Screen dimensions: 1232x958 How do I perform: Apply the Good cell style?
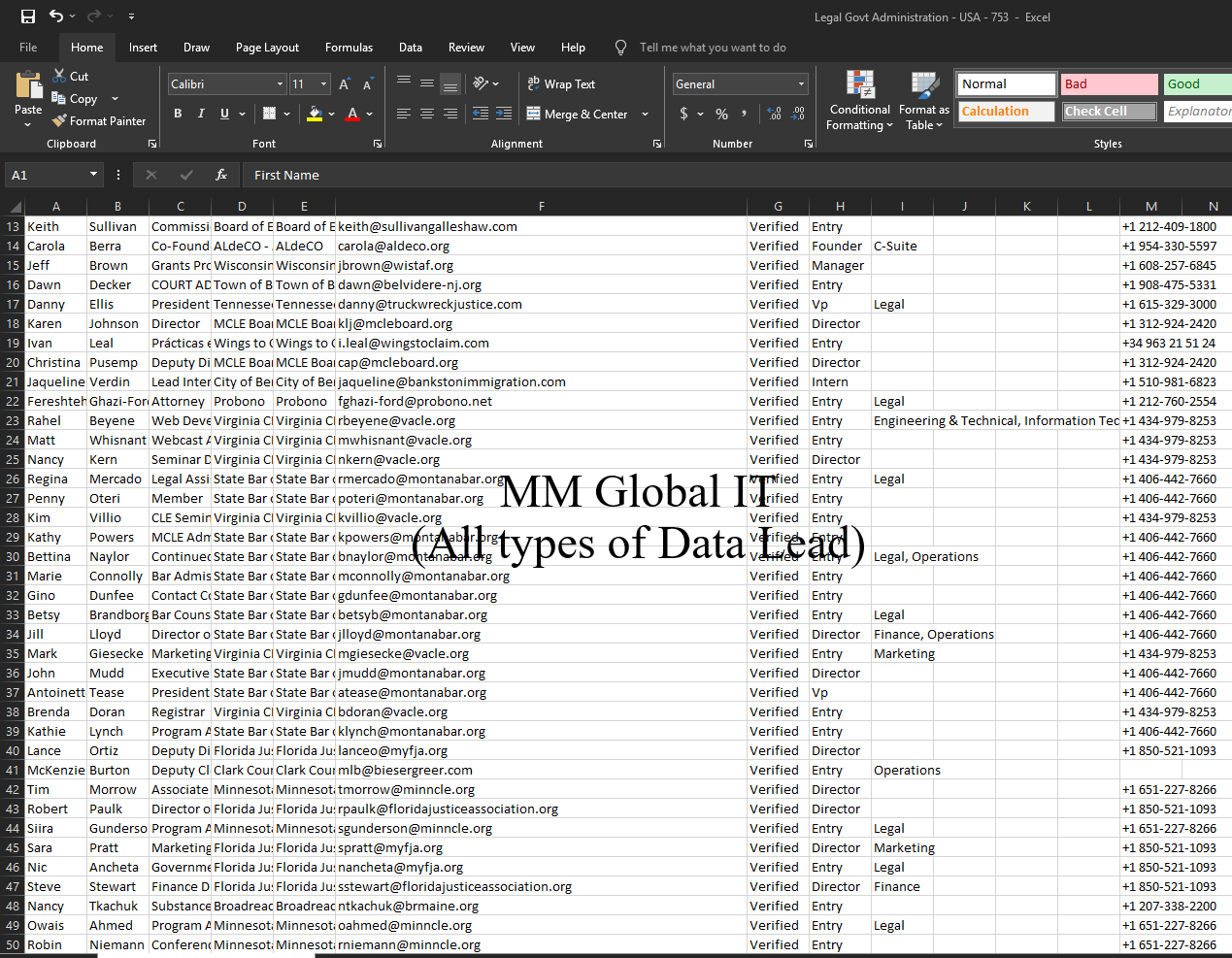click(x=1198, y=84)
